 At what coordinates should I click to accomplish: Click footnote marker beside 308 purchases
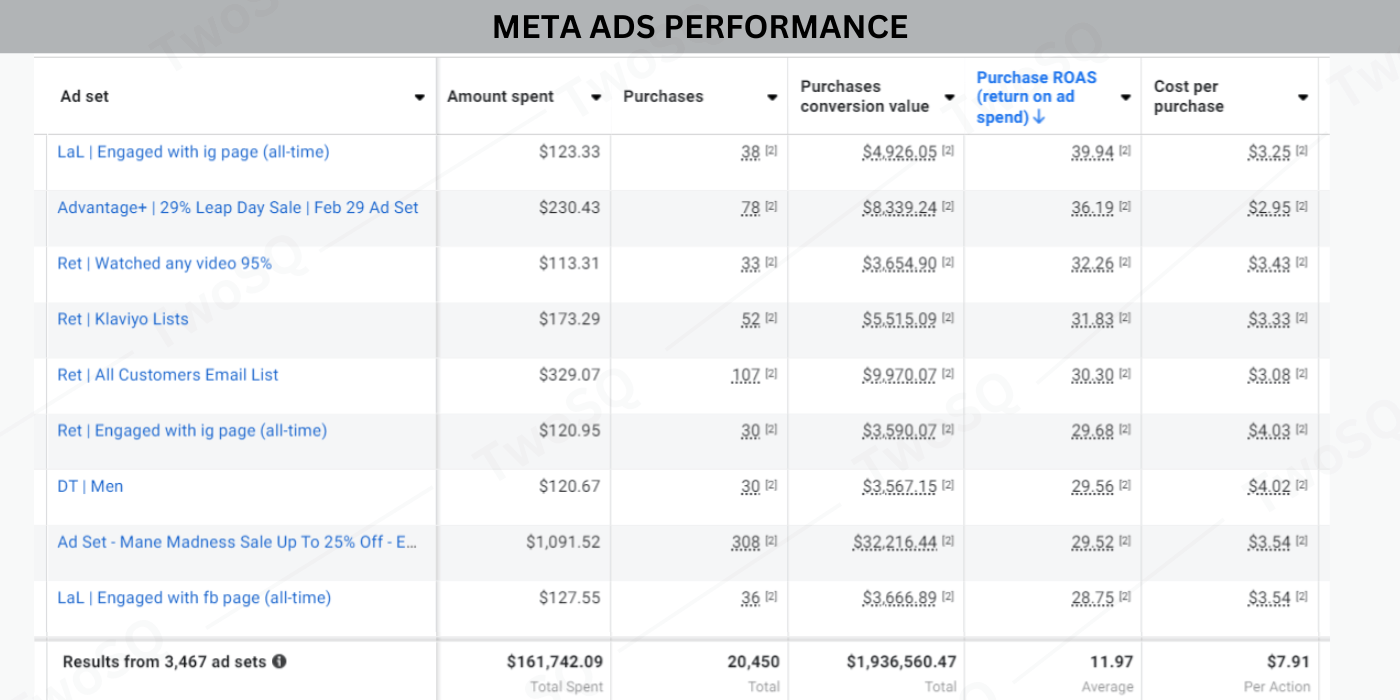771,542
